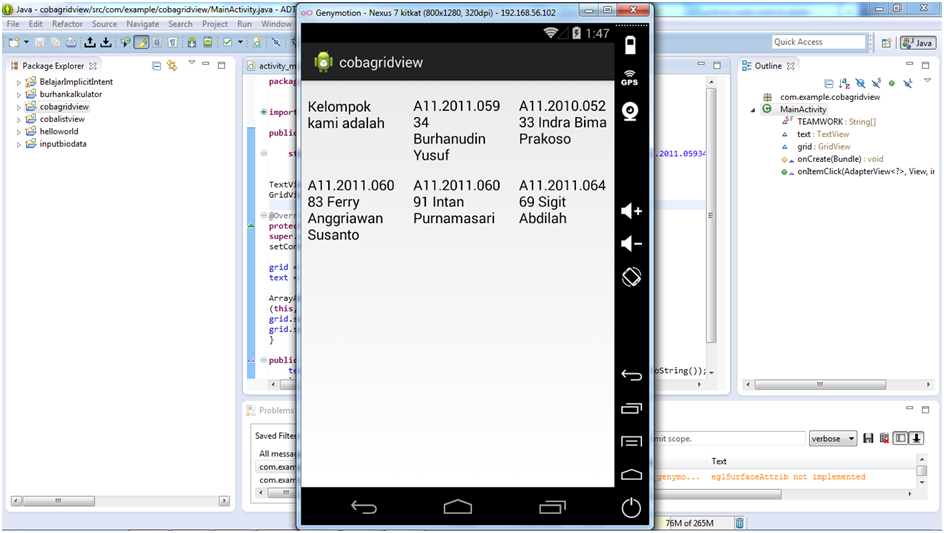Tap the cobagridview Android app icon
Image resolution: width=944 pixels, height=533 pixels.
click(x=323, y=62)
